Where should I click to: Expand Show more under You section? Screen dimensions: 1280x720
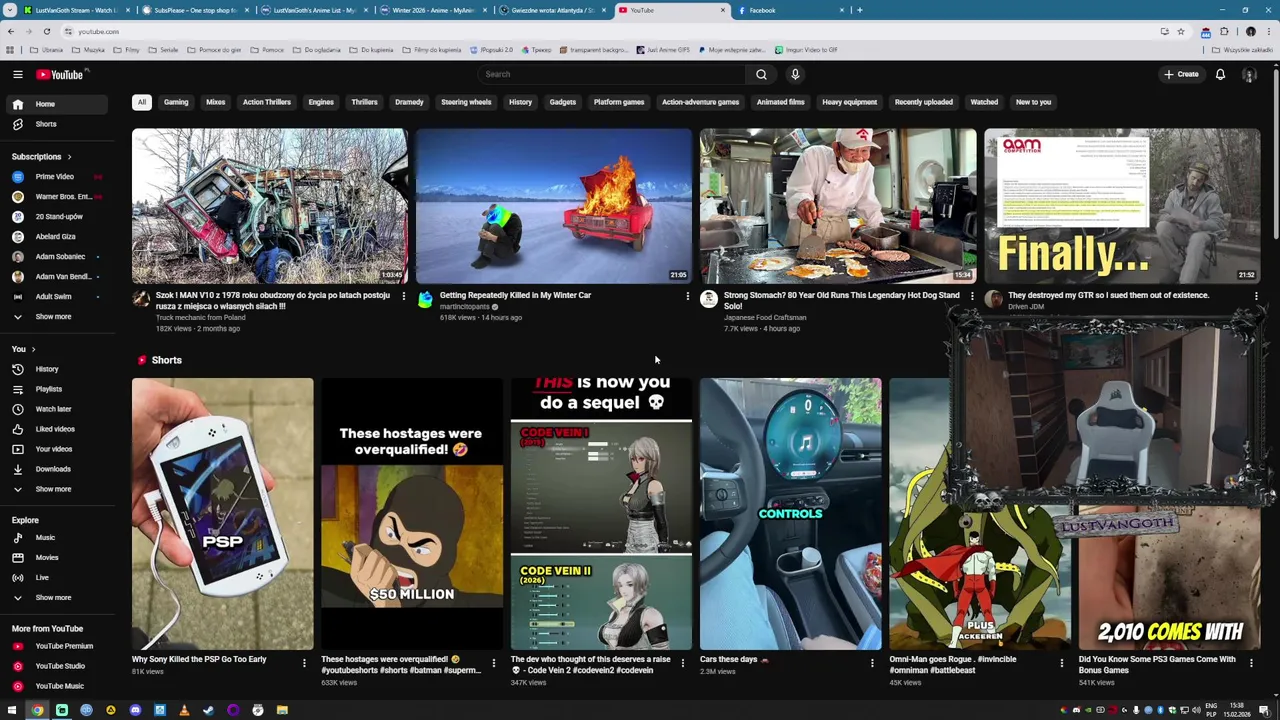coord(58,489)
